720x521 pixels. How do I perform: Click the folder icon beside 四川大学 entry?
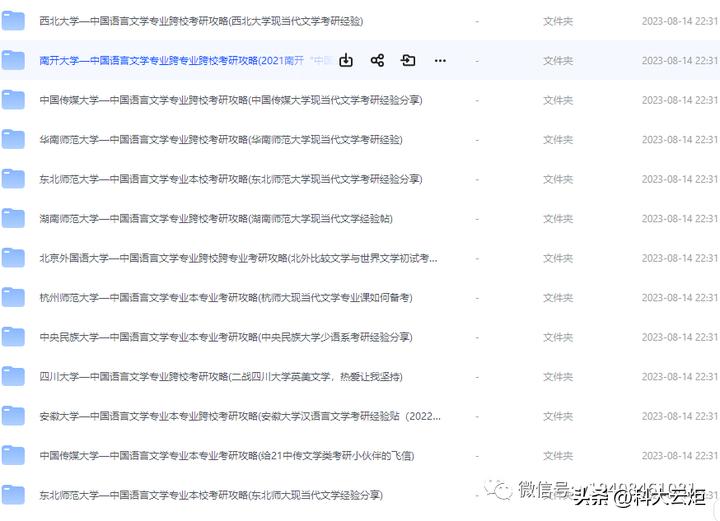pyautogui.click(x=13, y=376)
